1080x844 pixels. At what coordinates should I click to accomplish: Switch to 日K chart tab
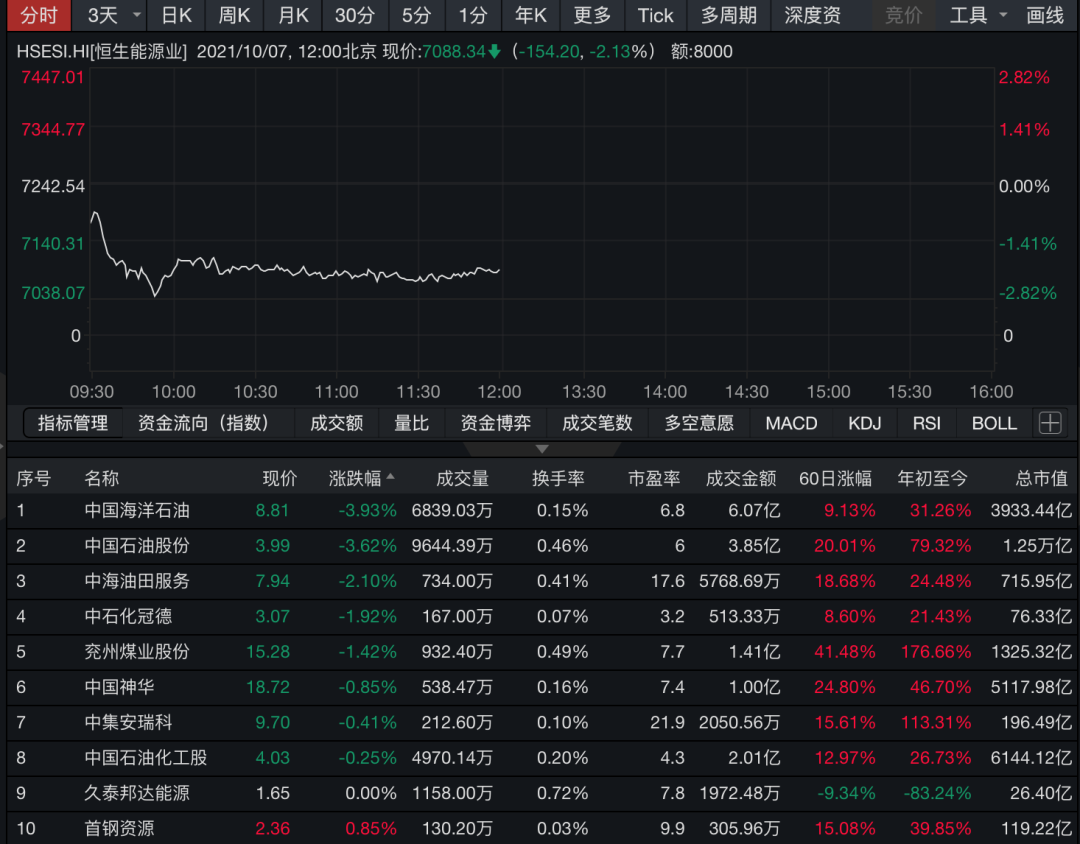coord(176,15)
